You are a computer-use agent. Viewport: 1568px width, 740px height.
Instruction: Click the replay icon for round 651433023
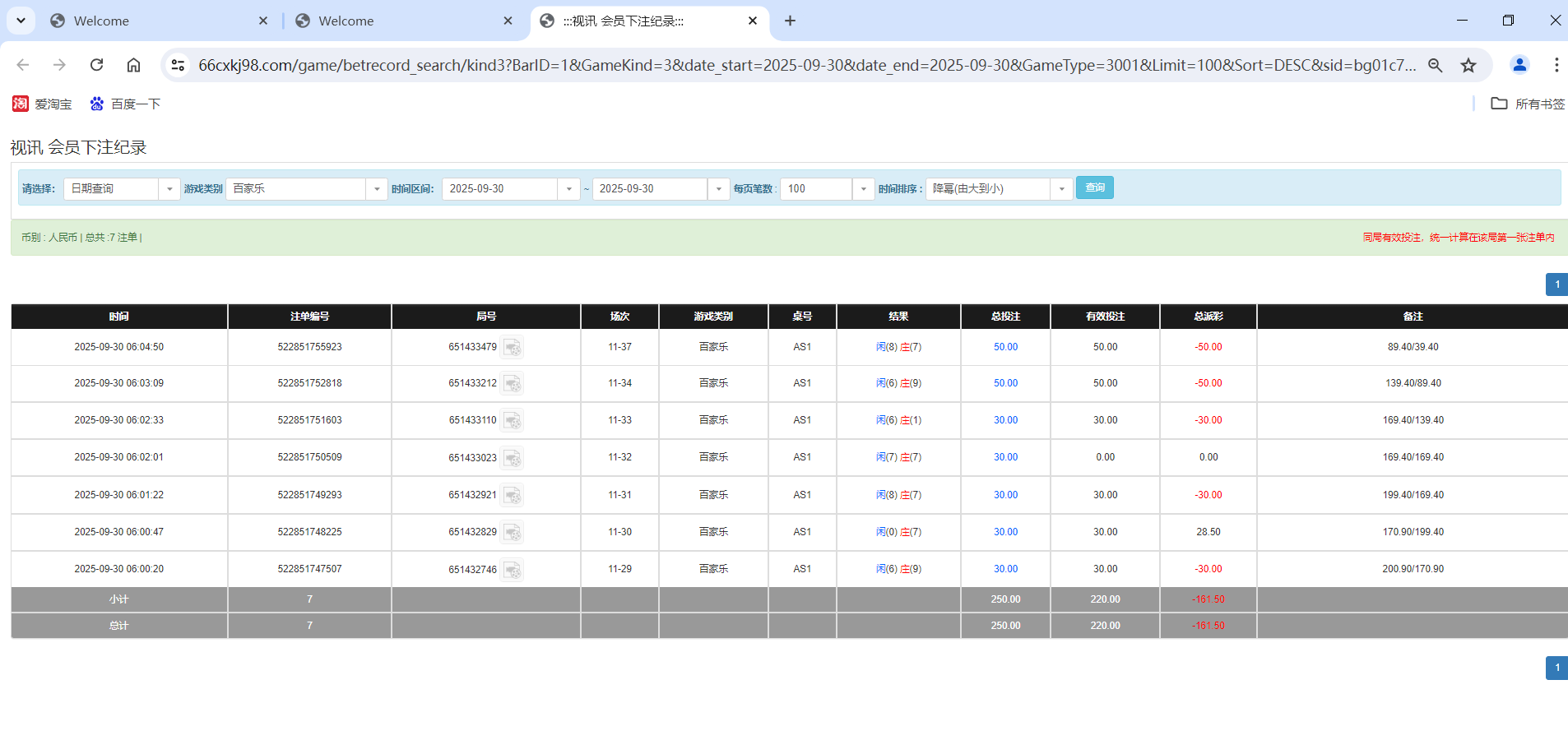tap(513, 458)
